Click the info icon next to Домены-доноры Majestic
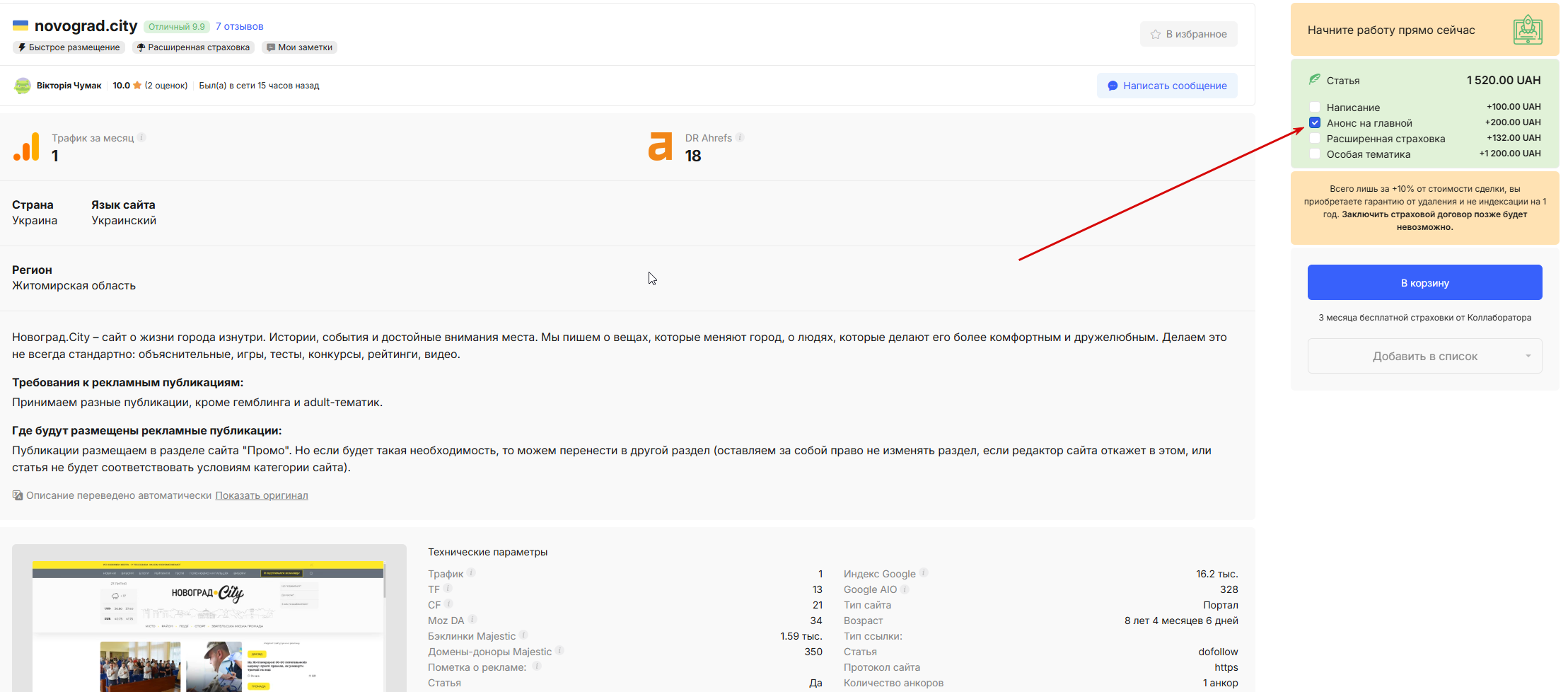The image size is (1568, 692). click(x=559, y=650)
